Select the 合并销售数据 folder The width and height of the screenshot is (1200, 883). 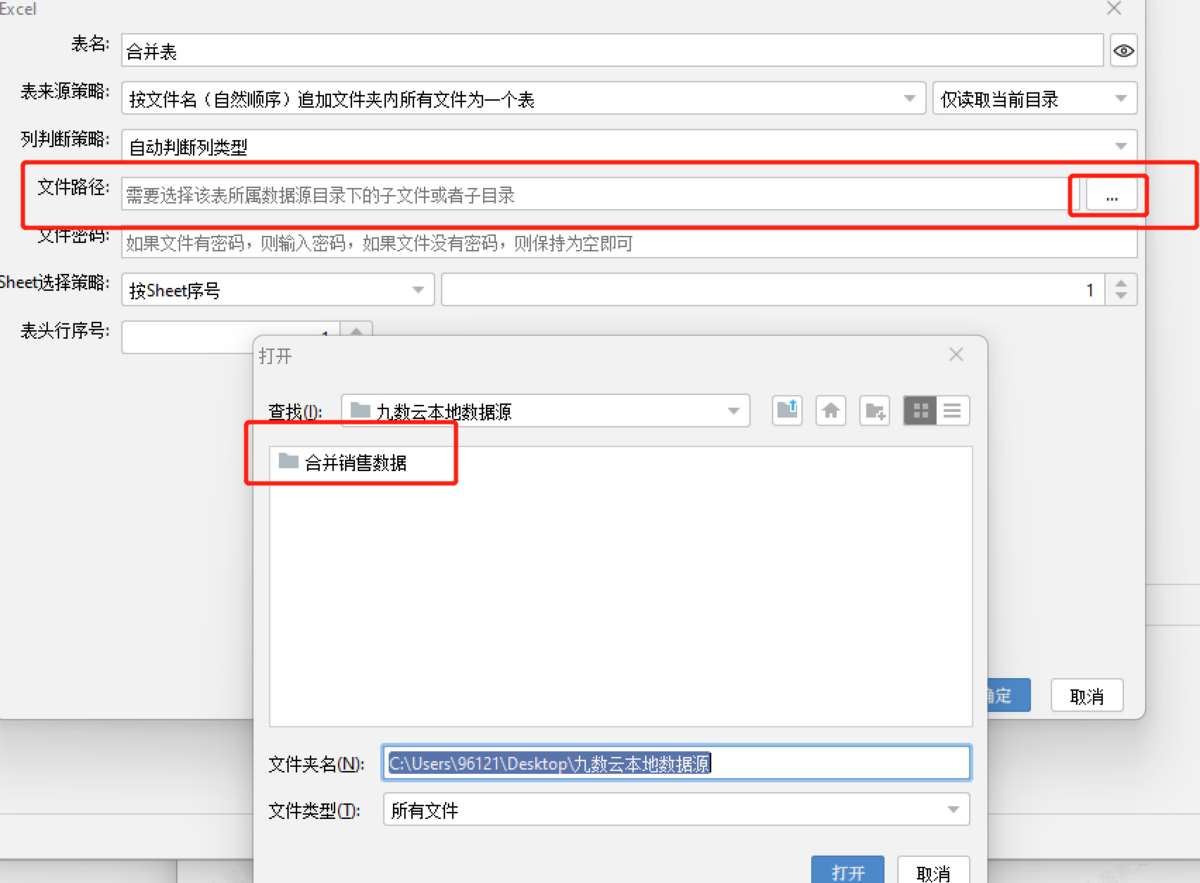pyautogui.click(x=343, y=462)
